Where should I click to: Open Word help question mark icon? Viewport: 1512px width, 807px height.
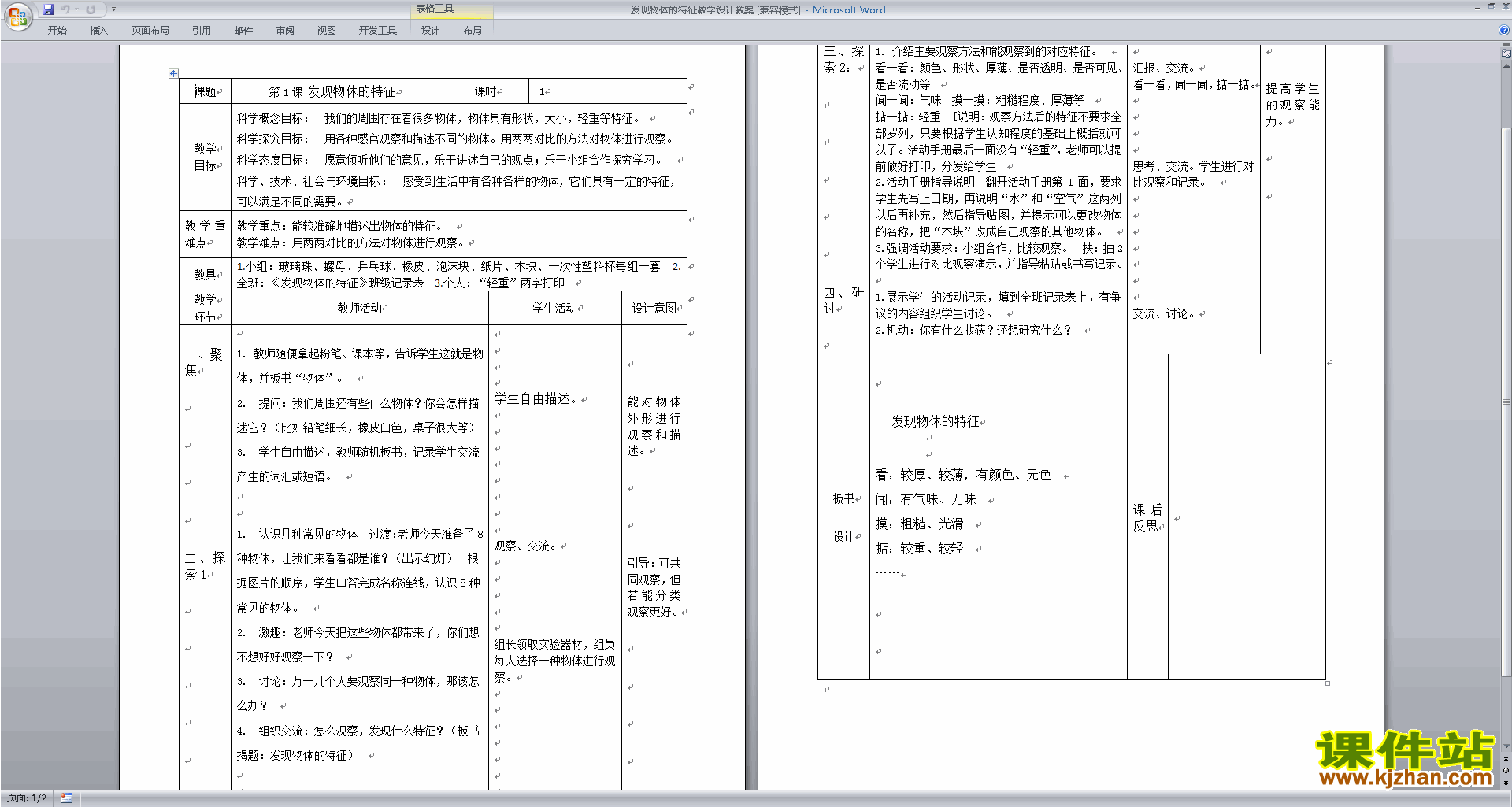[x=1504, y=30]
